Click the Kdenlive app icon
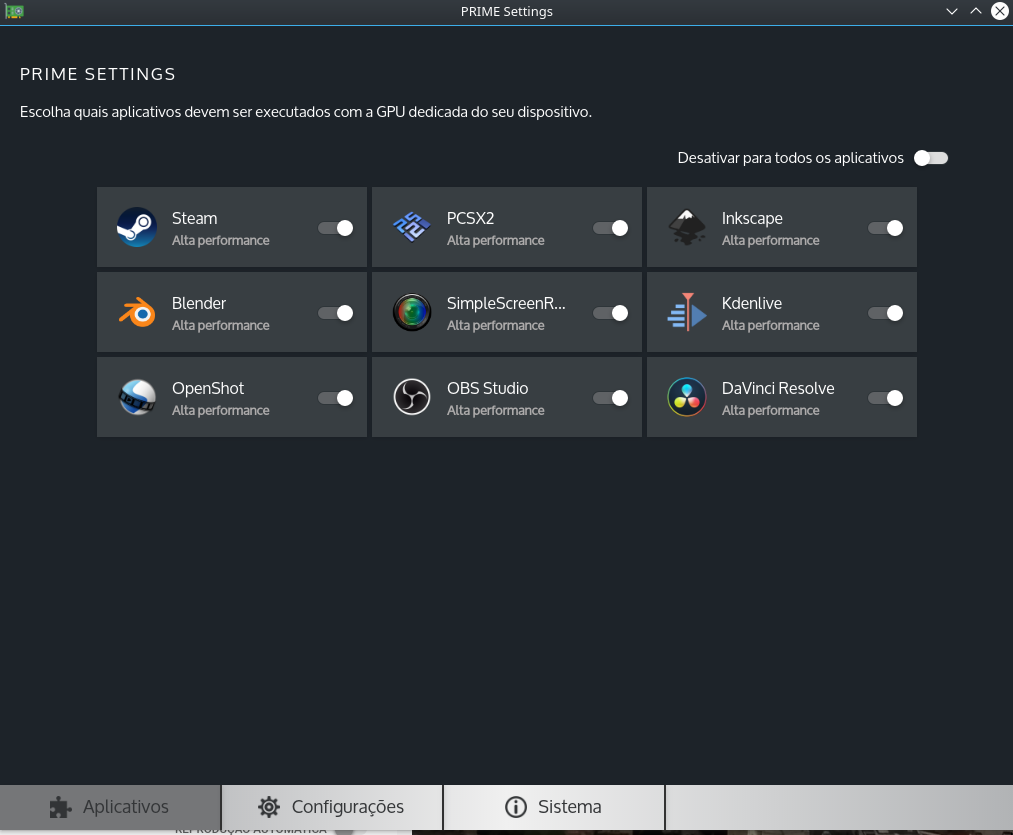This screenshot has height=835, width=1013. 687,312
